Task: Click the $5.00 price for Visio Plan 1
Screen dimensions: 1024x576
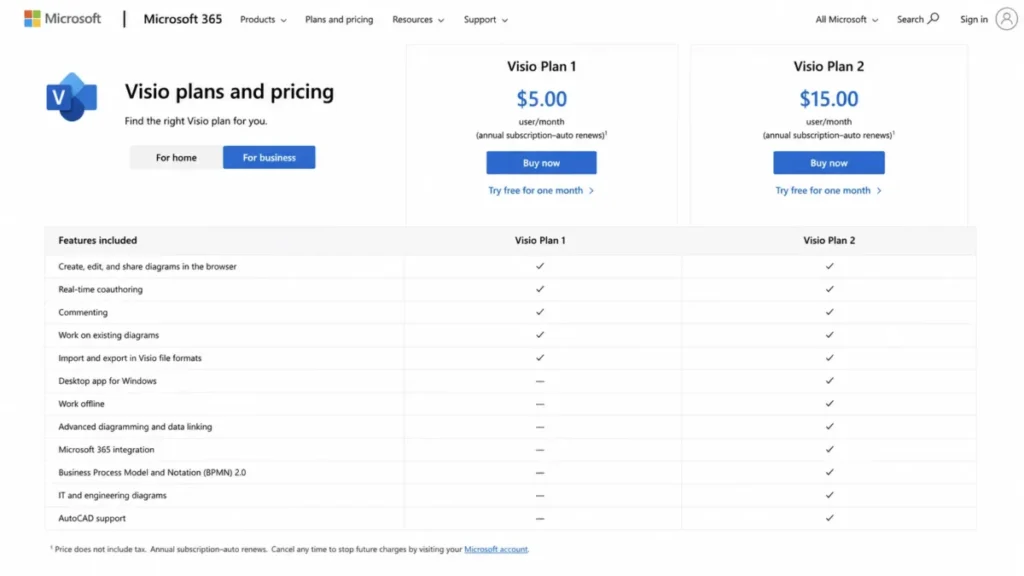Action: 541,99
